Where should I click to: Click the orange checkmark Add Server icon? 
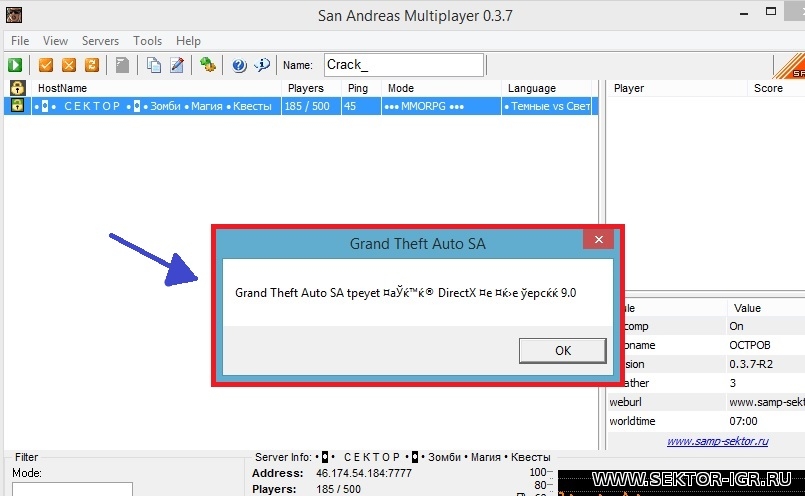(x=46, y=65)
